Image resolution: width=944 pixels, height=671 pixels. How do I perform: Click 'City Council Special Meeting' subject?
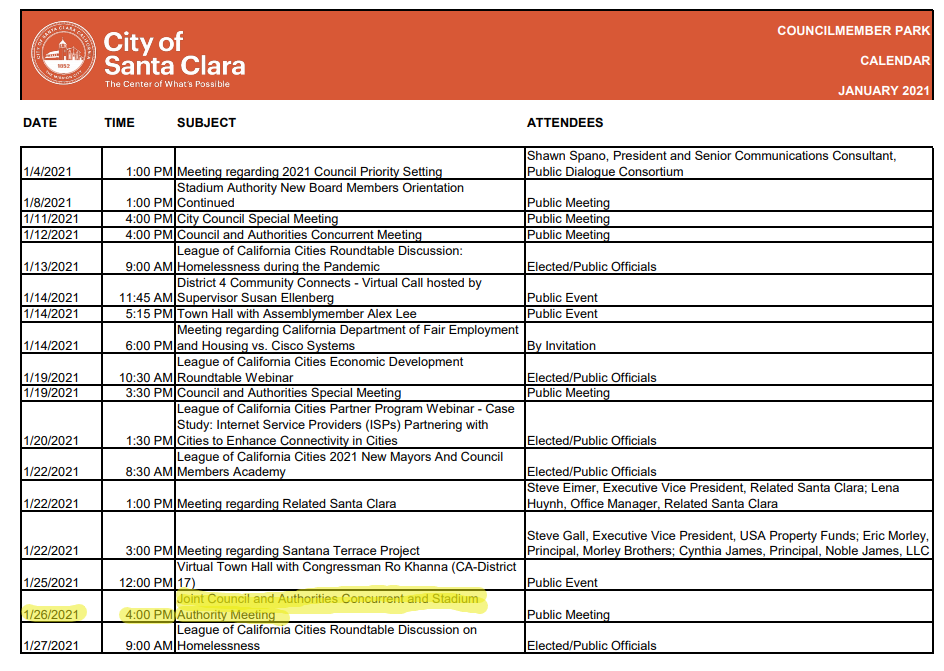tap(258, 219)
